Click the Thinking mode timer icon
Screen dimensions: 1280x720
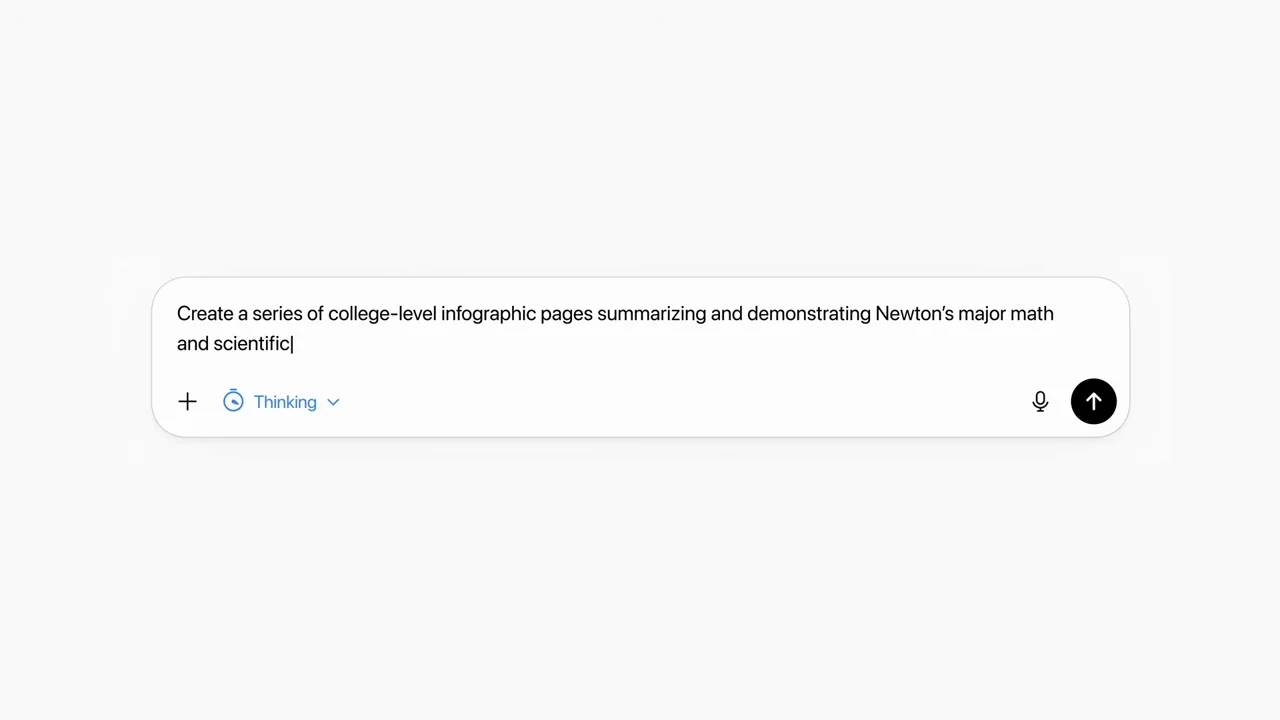pos(233,401)
